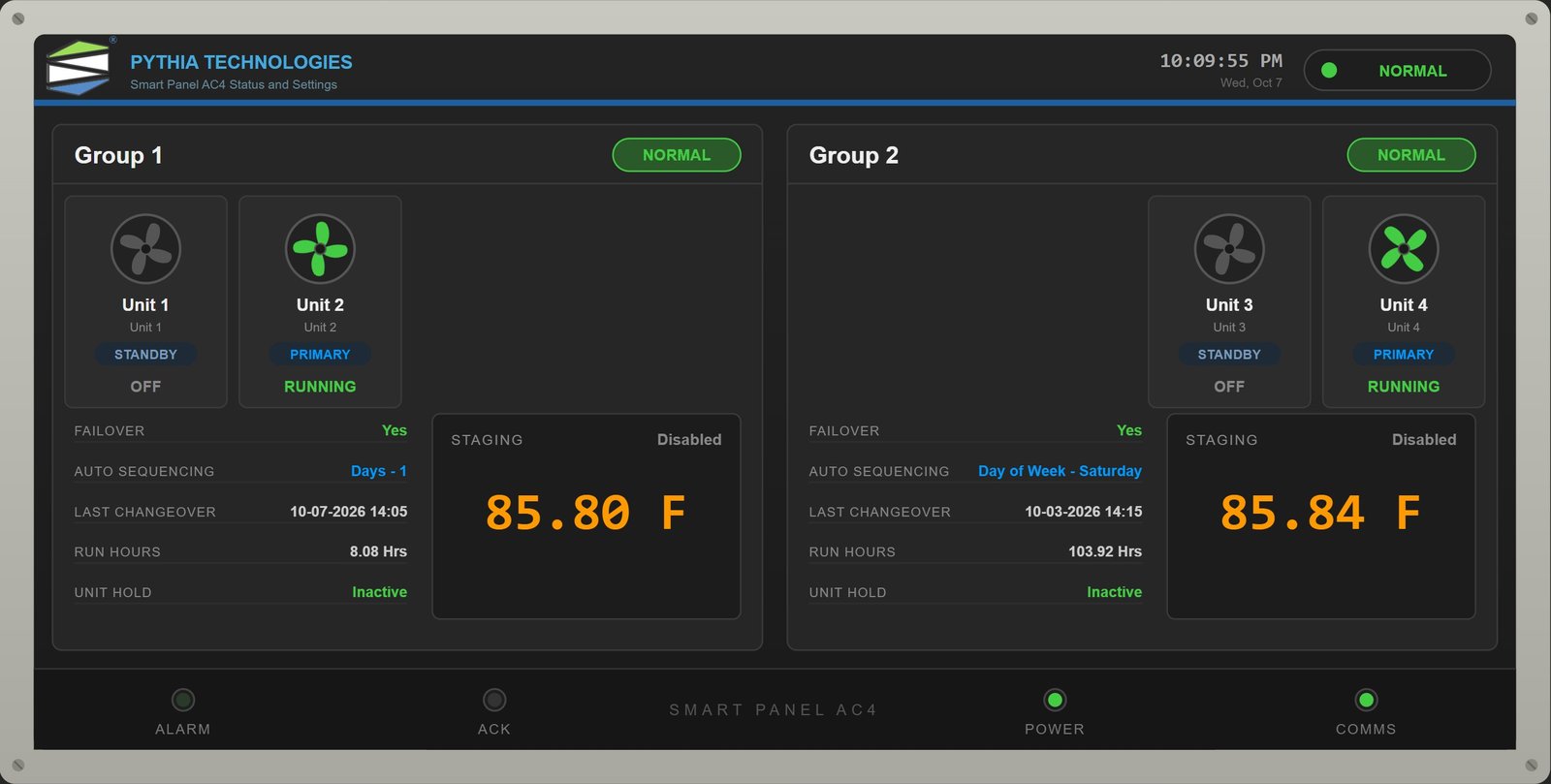1551x784 pixels.
Task: Click Unit 2 RUNNING status text
Action: pyautogui.click(x=320, y=387)
